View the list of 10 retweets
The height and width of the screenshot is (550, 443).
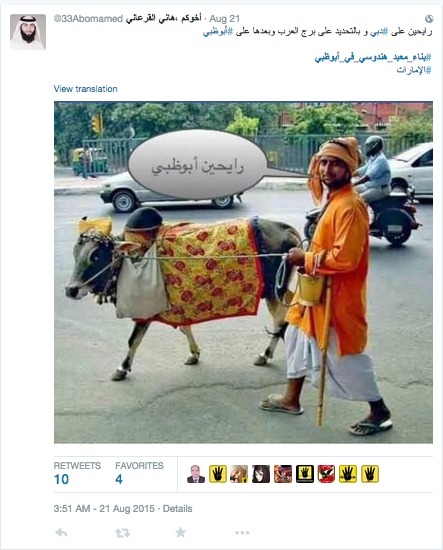(x=77, y=473)
